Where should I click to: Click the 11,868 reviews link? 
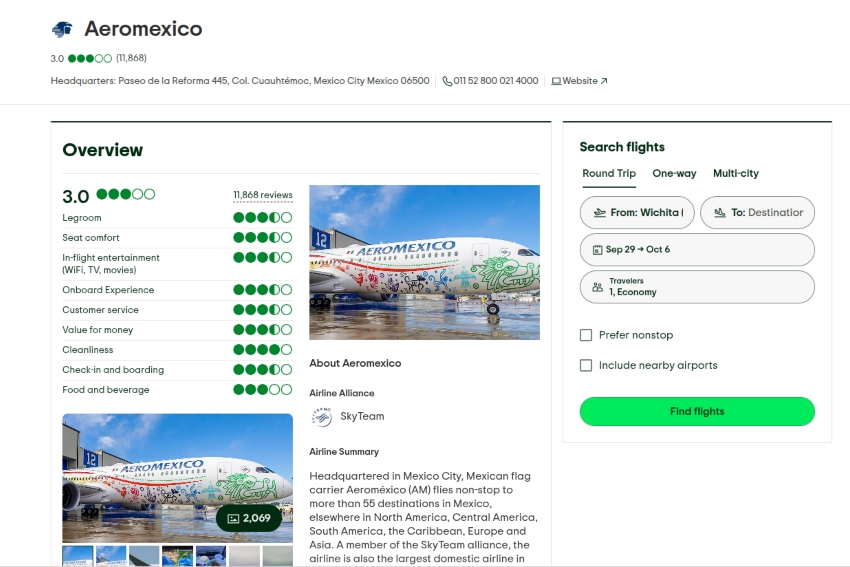[262, 195]
